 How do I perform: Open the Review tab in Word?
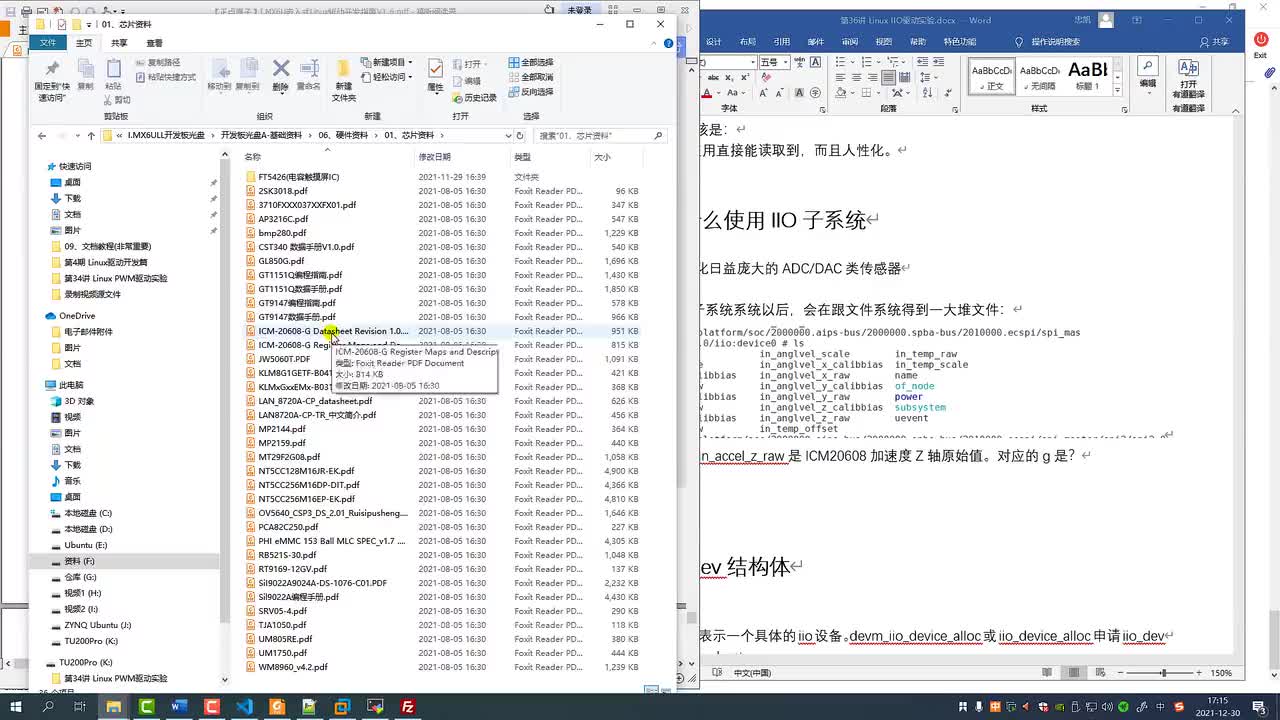tap(849, 42)
